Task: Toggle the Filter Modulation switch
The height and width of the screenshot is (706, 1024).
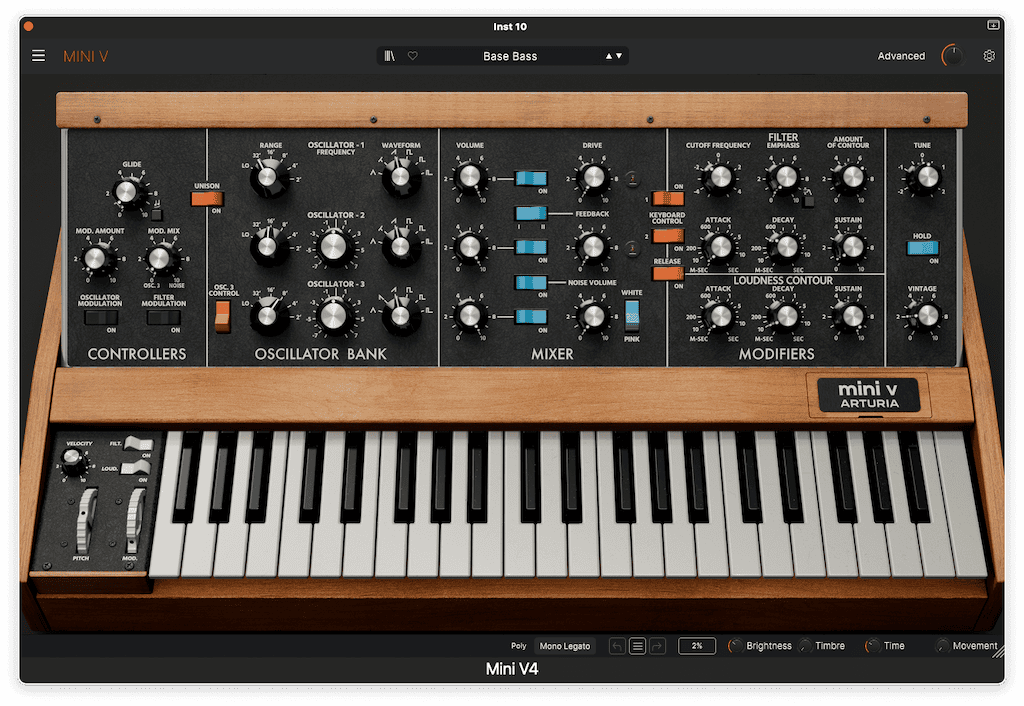Action: coord(164,318)
